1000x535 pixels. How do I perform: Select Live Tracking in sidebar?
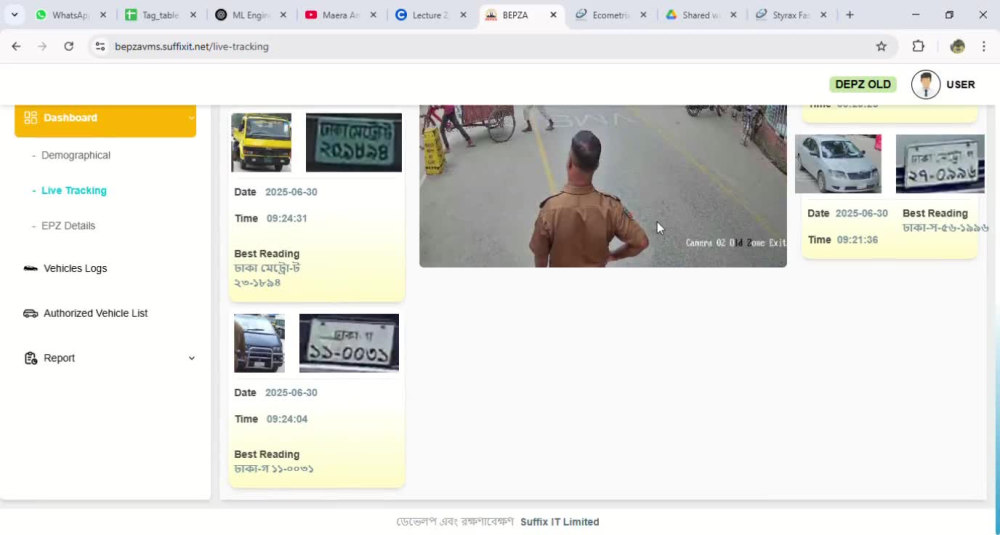pos(74,191)
